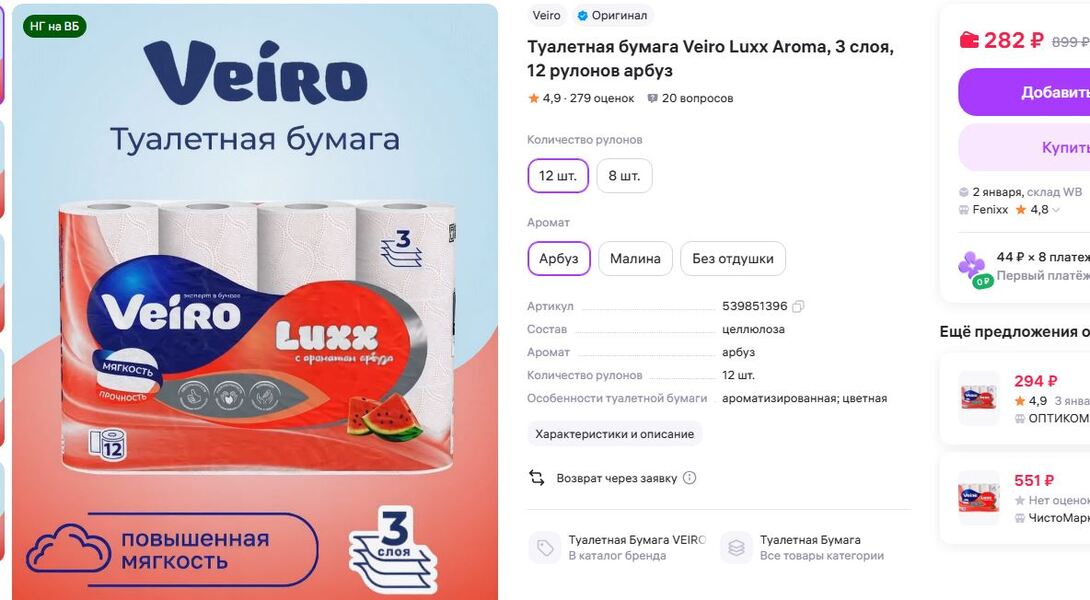Choose the Без отдушки aroma option
The image size is (1090, 600).
pyautogui.click(x=733, y=259)
